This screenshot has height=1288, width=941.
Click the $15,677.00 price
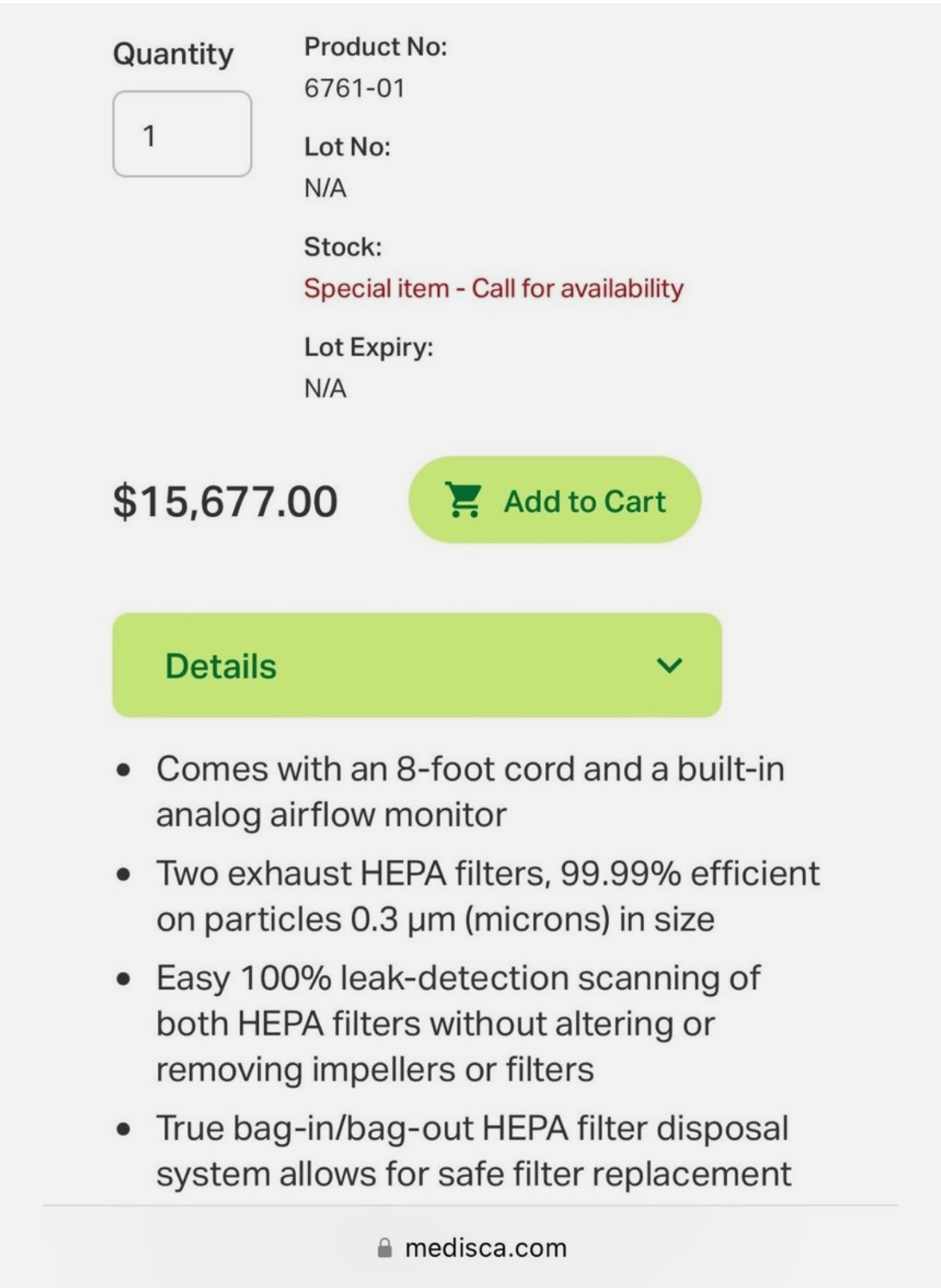point(225,501)
